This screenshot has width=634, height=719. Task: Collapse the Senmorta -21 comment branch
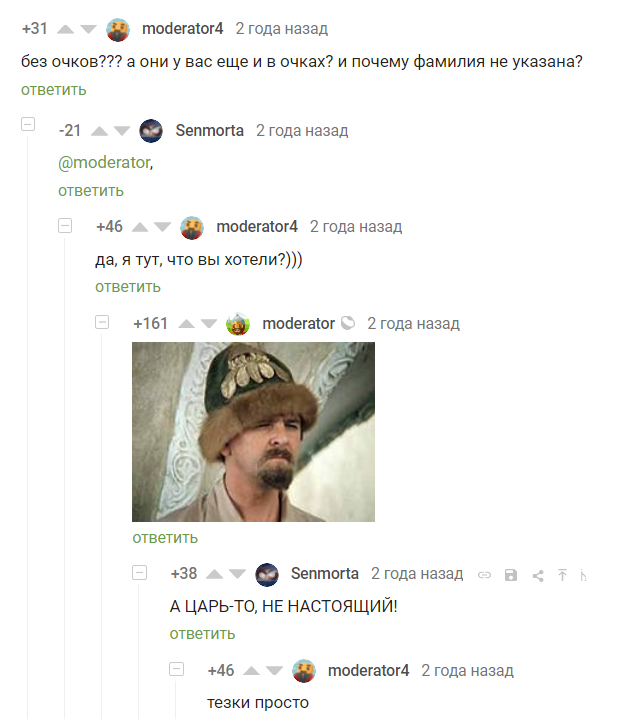(28, 124)
